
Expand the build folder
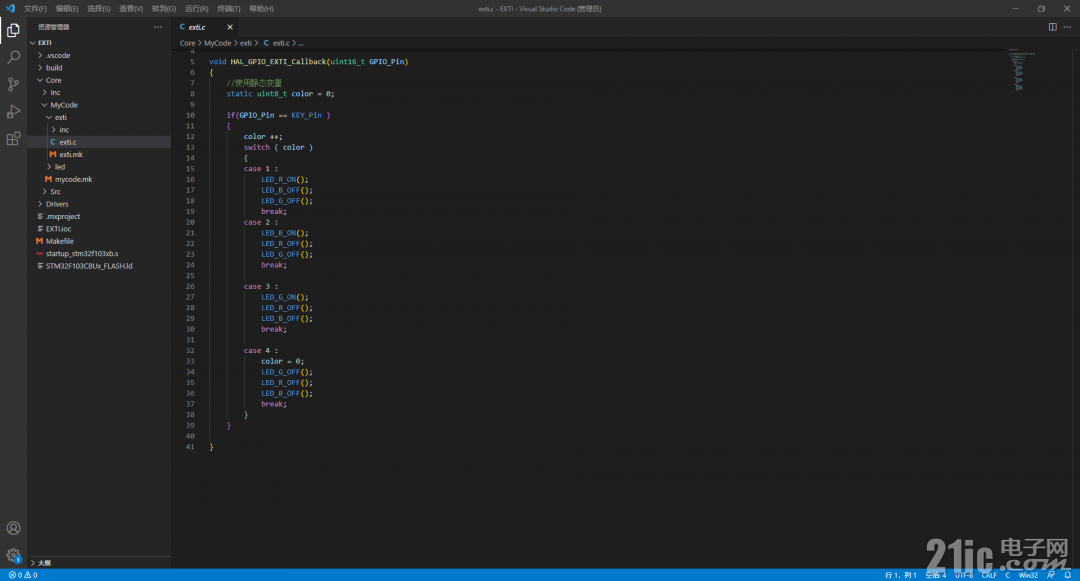tap(99, 67)
